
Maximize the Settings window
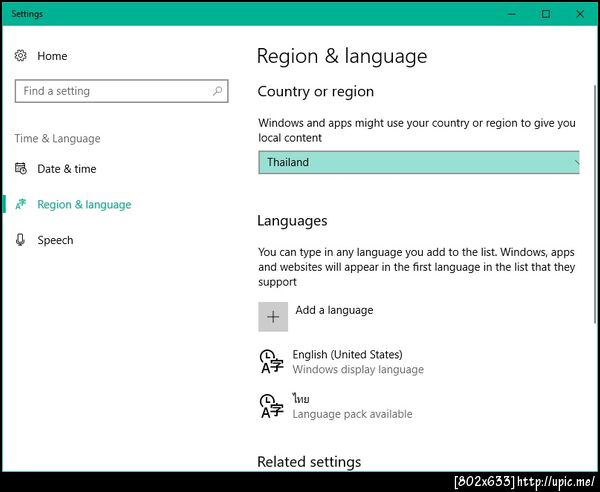[546, 14]
